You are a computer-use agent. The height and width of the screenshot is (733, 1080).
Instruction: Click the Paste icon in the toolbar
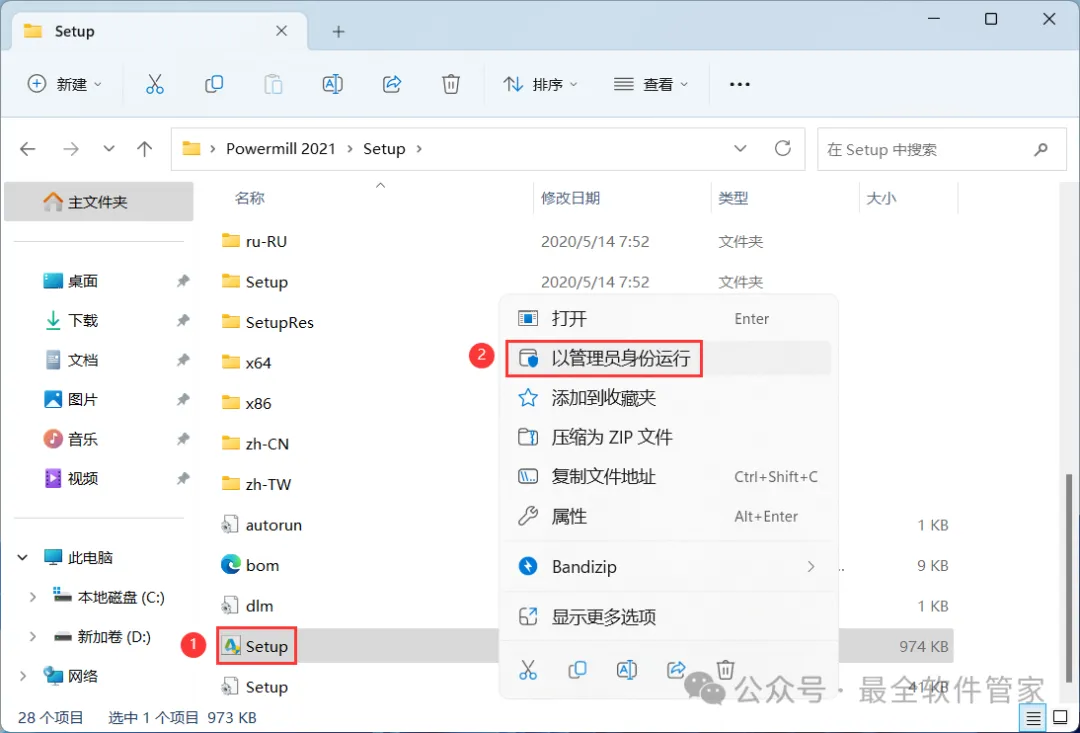click(x=273, y=84)
